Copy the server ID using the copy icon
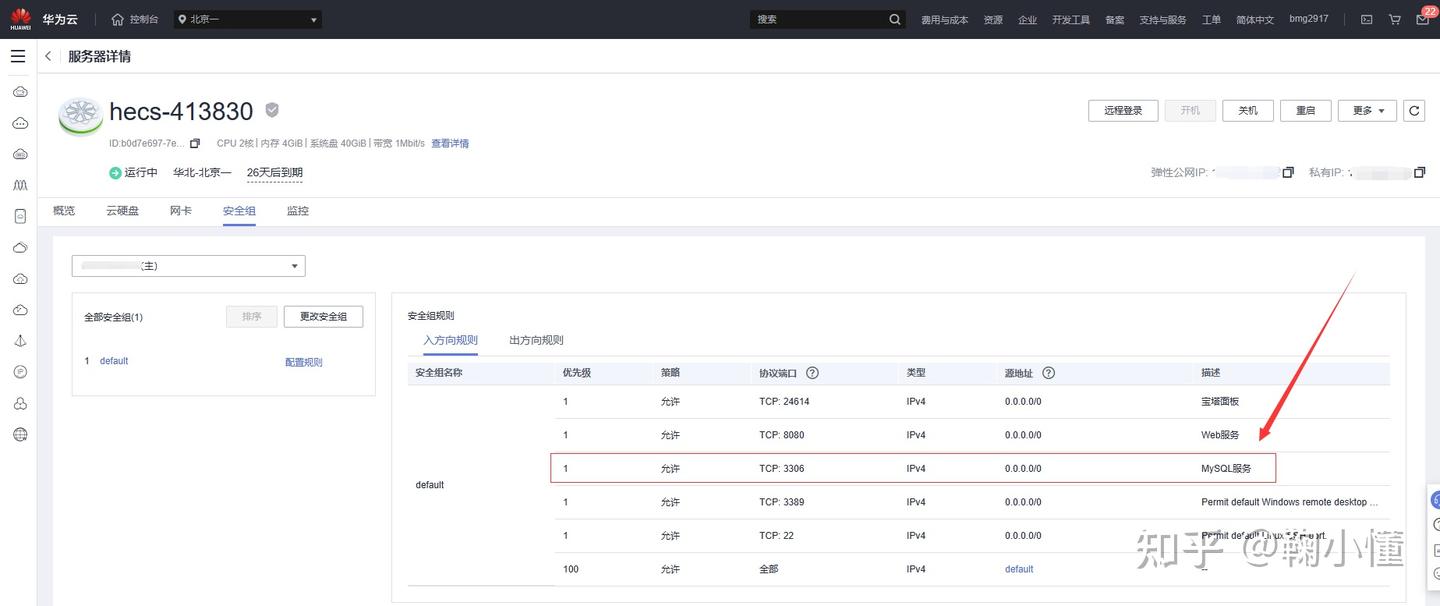Image resolution: width=1440 pixels, height=606 pixels. (195, 143)
